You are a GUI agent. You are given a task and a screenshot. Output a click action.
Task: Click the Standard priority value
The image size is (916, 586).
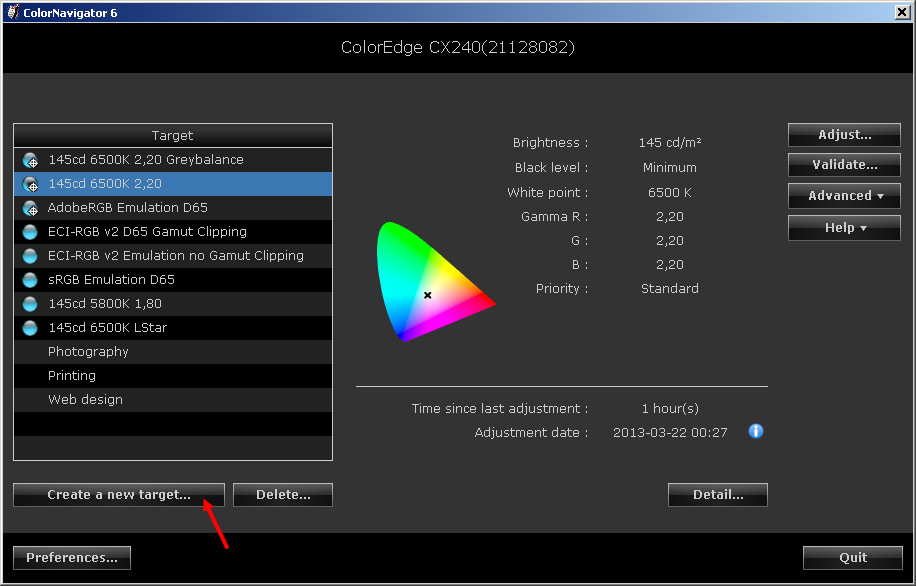click(669, 289)
